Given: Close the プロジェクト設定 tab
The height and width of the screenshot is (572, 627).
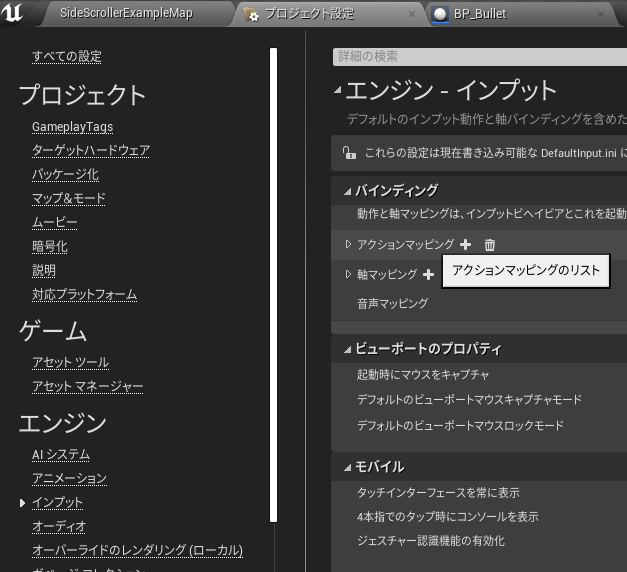Looking at the screenshot, I should [x=412, y=14].
